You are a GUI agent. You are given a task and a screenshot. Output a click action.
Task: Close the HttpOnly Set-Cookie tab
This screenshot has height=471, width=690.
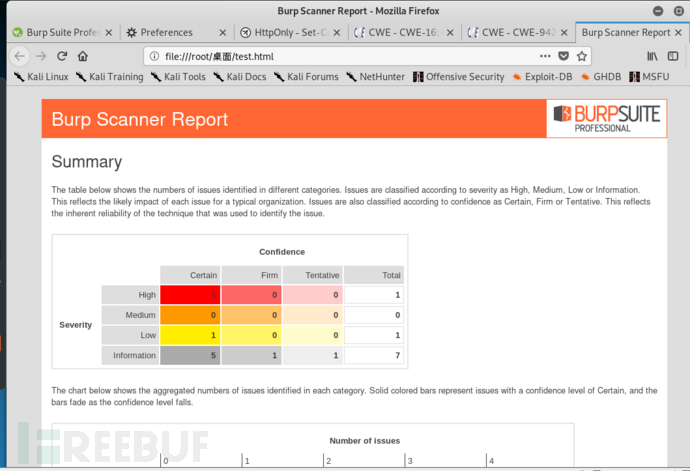(337, 33)
